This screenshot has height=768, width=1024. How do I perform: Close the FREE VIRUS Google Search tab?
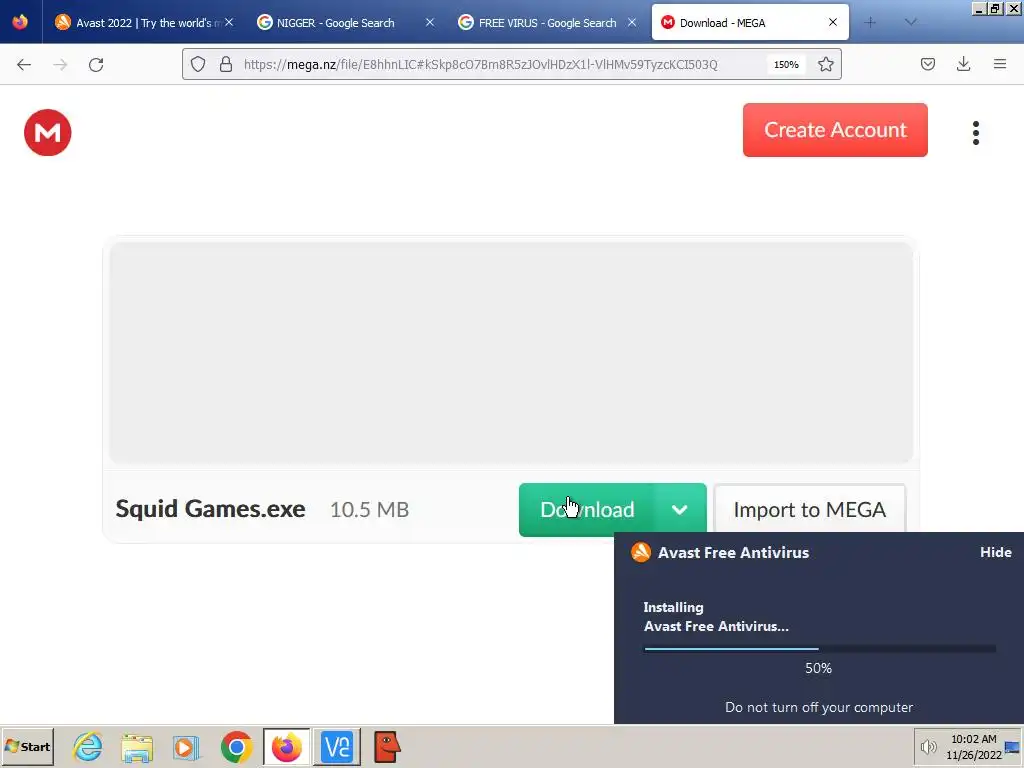point(632,22)
